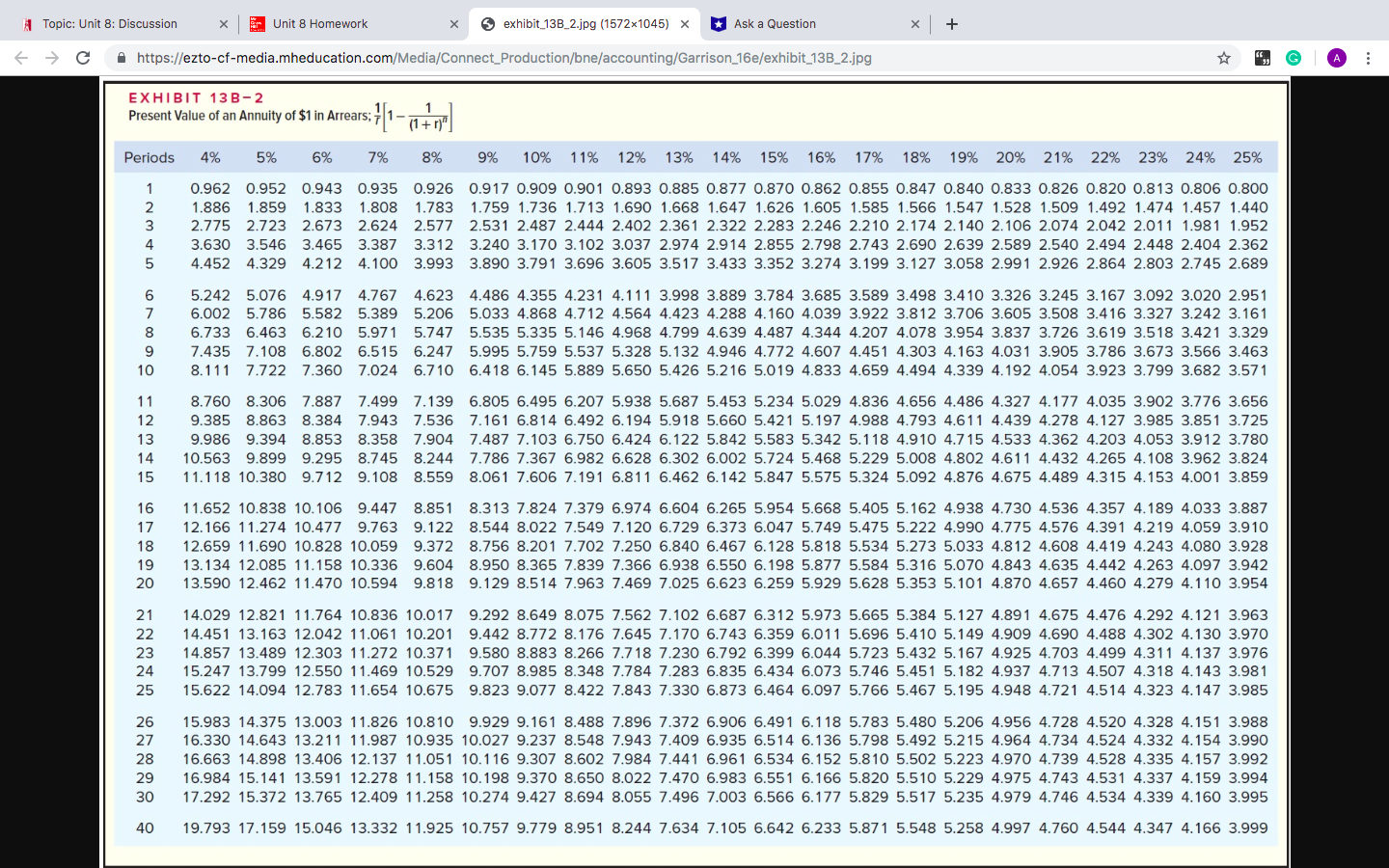Image resolution: width=1389 pixels, height=868 pixels.
Task: Click value 0.962 in period 1 row
Action: 210,188
